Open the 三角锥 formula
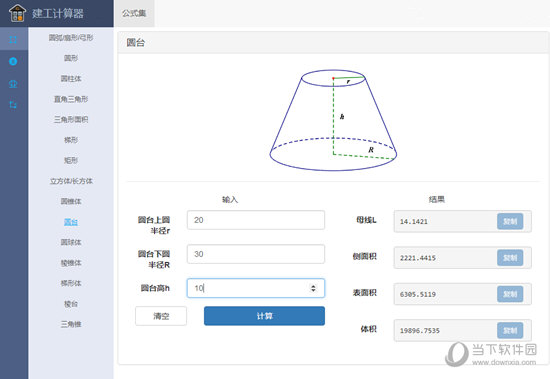 [x=71, y=324]
